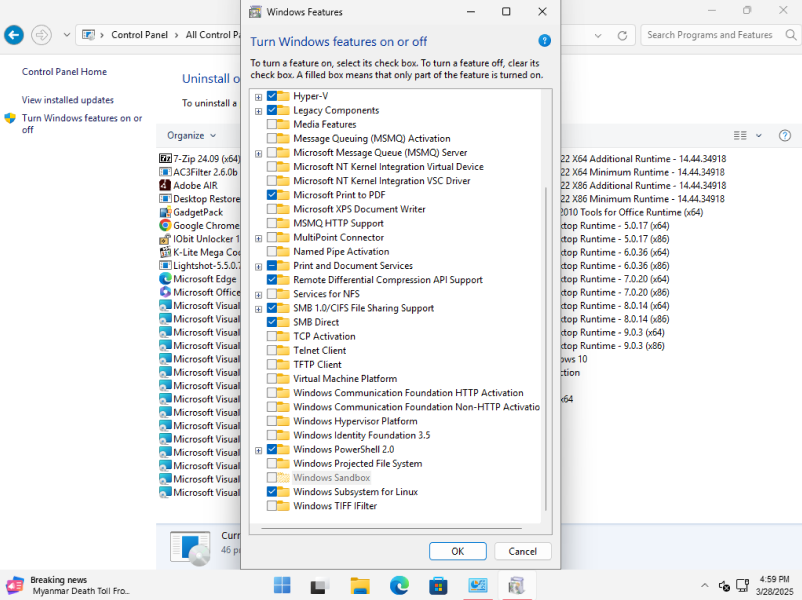The height and width of the screenshot is (600, 802).
Task: Expand Print and Document Services
Action: pyautogui.click(x=258, y=266)
